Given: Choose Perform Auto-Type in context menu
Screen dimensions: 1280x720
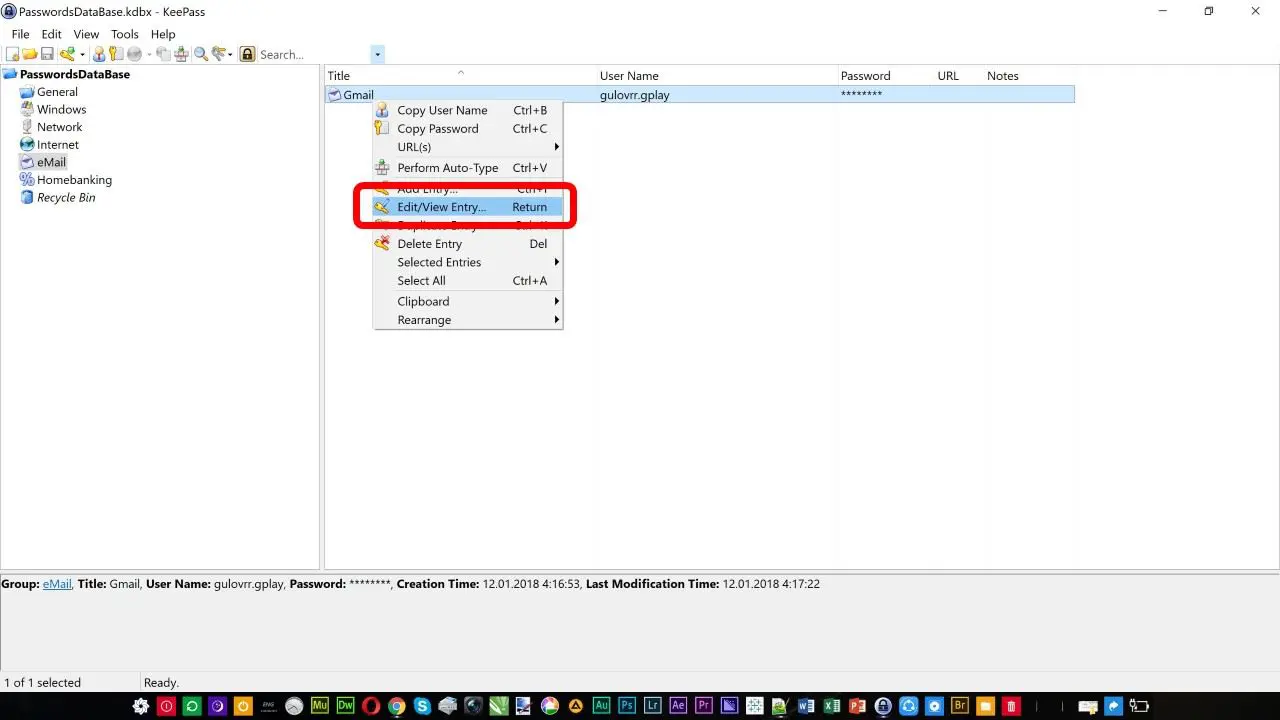Looking at the screenshot, I should tap(467, 168).
